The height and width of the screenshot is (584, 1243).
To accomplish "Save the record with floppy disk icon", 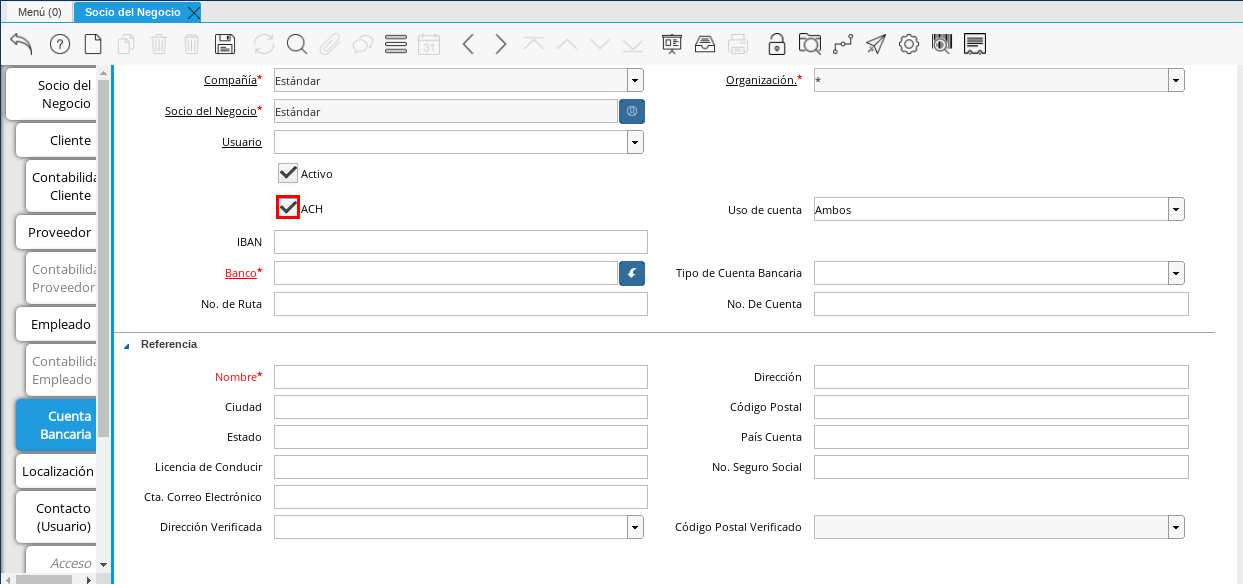I will [225, 44].
